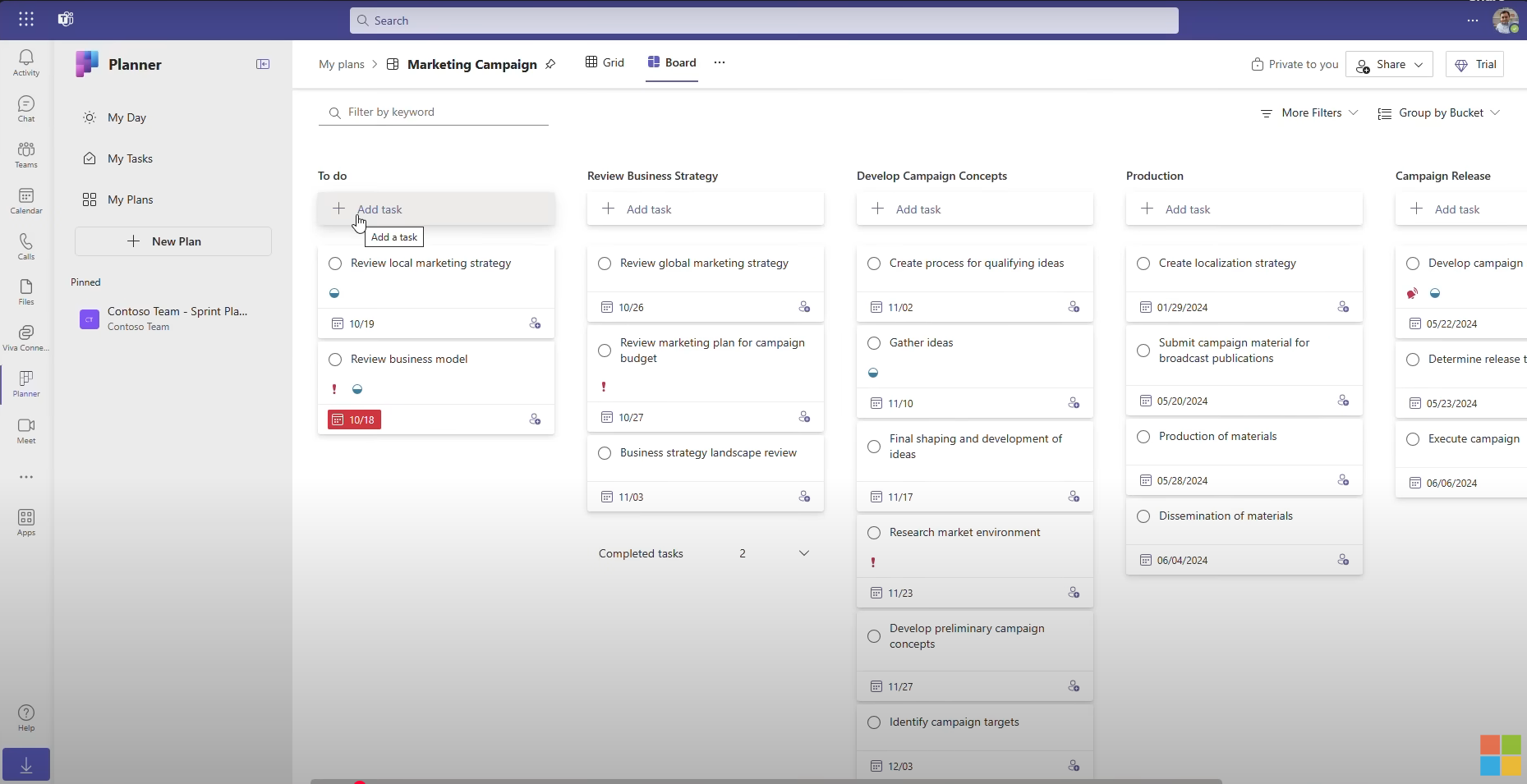Open the Calls app in the sidebar

[x=25, y=245]
